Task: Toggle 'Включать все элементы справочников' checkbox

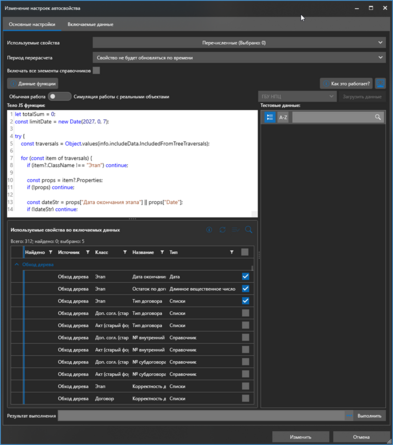Action: click(x=96, y=71)
